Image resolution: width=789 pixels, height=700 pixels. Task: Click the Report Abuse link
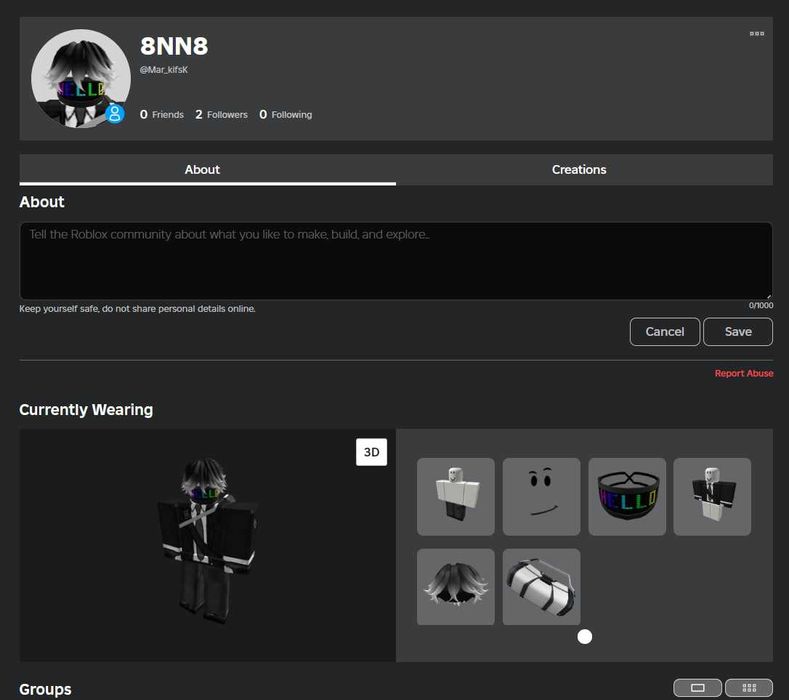tap(744, 373)
